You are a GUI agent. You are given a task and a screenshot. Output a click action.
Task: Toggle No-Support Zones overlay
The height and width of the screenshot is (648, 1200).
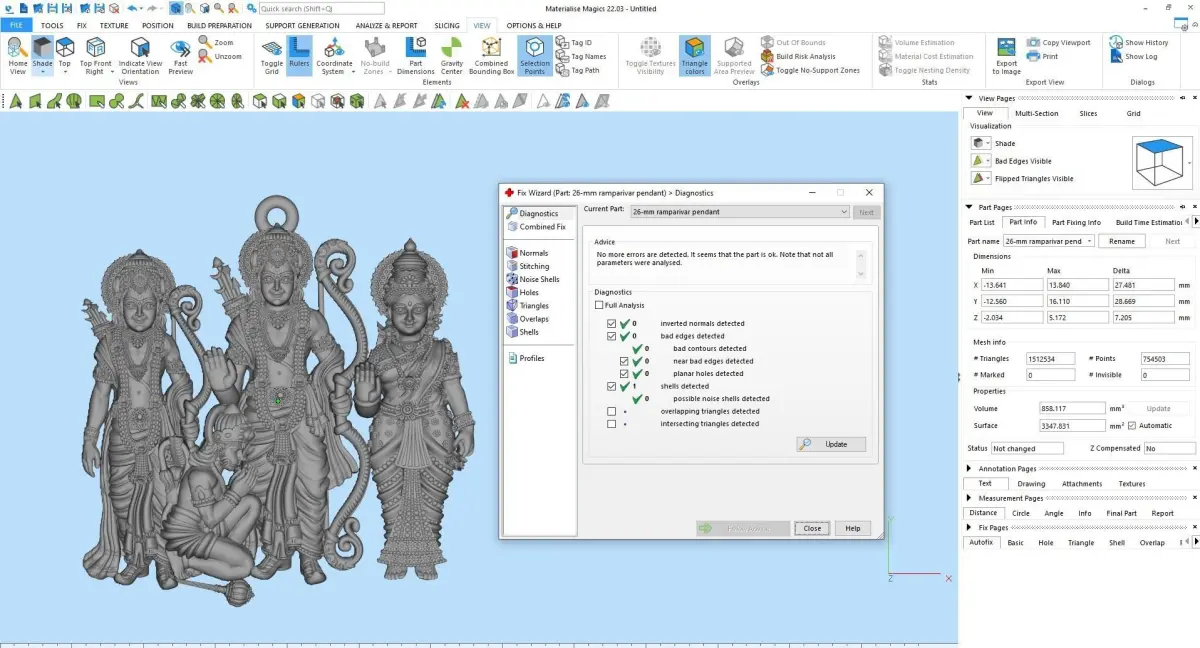810,71
